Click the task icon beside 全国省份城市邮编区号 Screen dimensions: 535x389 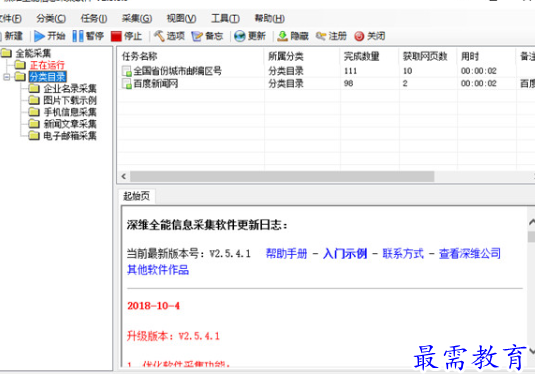coord(127,71)
